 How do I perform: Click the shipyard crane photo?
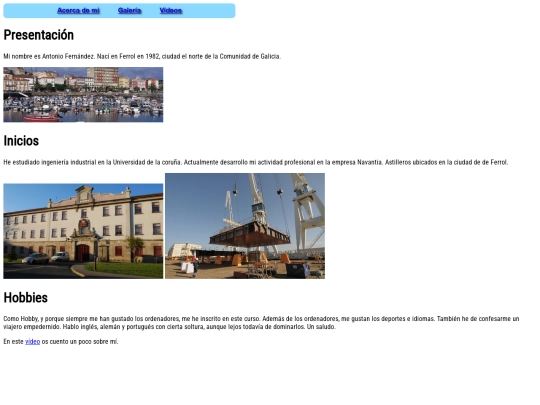245,226
